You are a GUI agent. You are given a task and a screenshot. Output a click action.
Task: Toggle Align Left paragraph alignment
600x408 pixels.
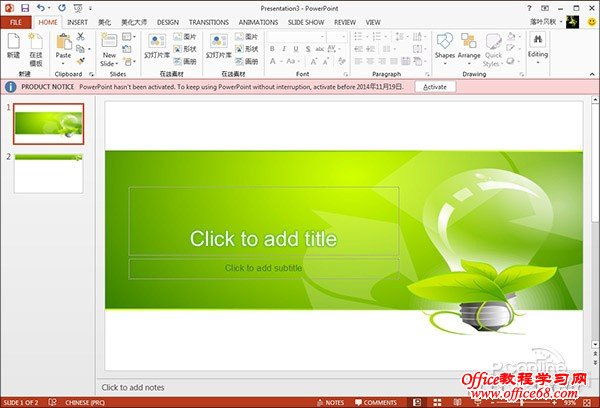click(x=358, y=61)
